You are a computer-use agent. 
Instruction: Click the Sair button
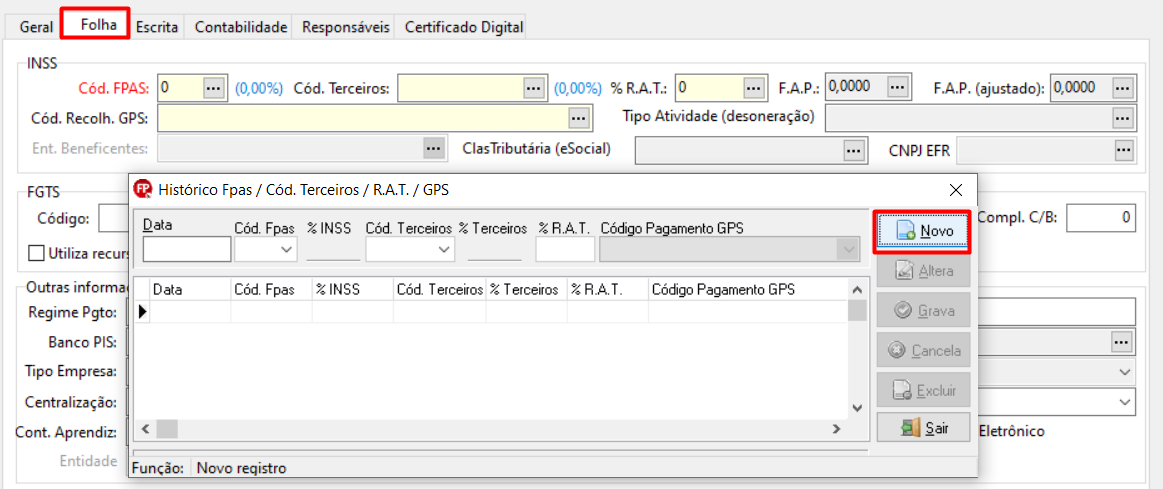[923, 427]
